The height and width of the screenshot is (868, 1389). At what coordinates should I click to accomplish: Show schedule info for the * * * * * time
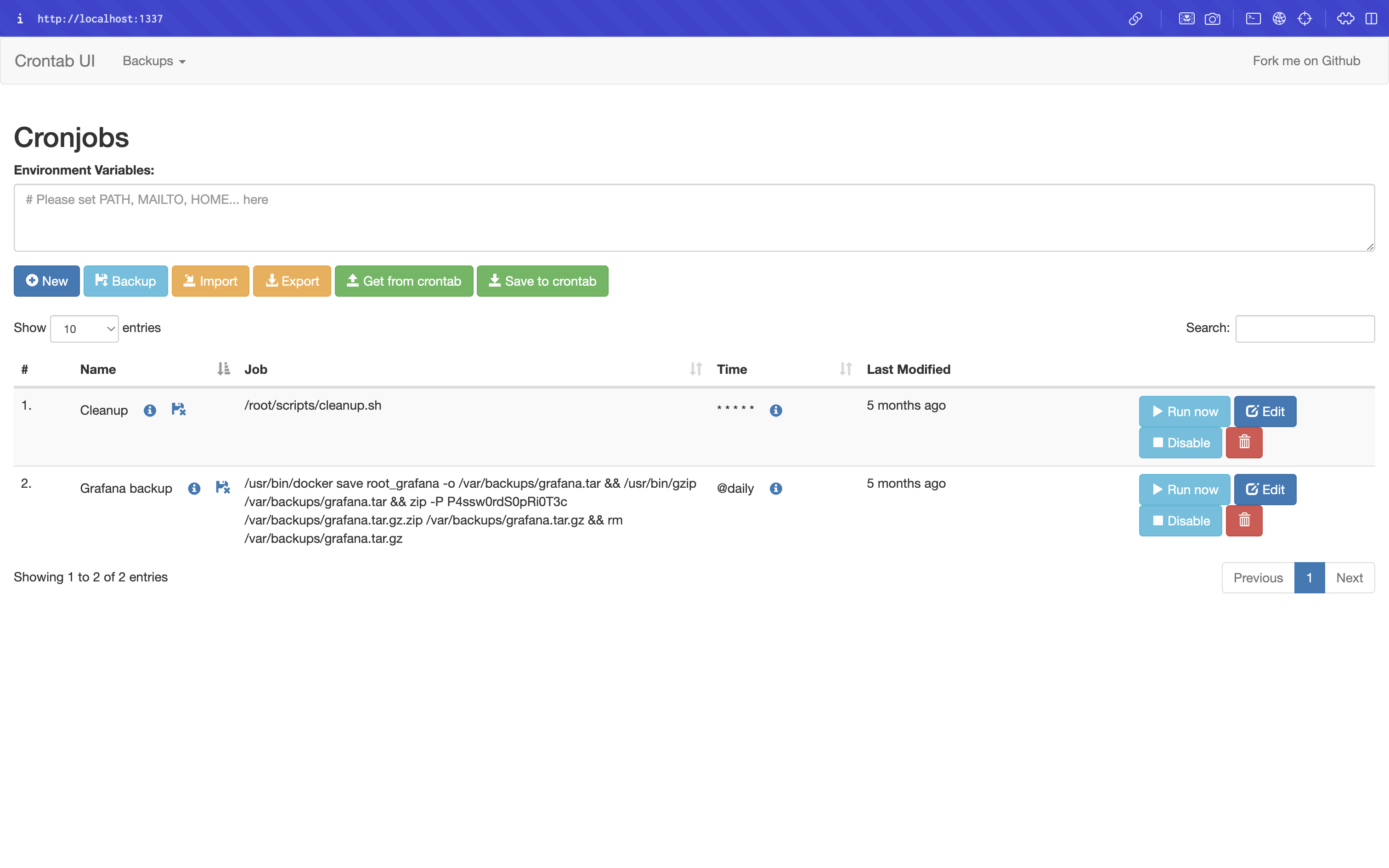point(776,411)
